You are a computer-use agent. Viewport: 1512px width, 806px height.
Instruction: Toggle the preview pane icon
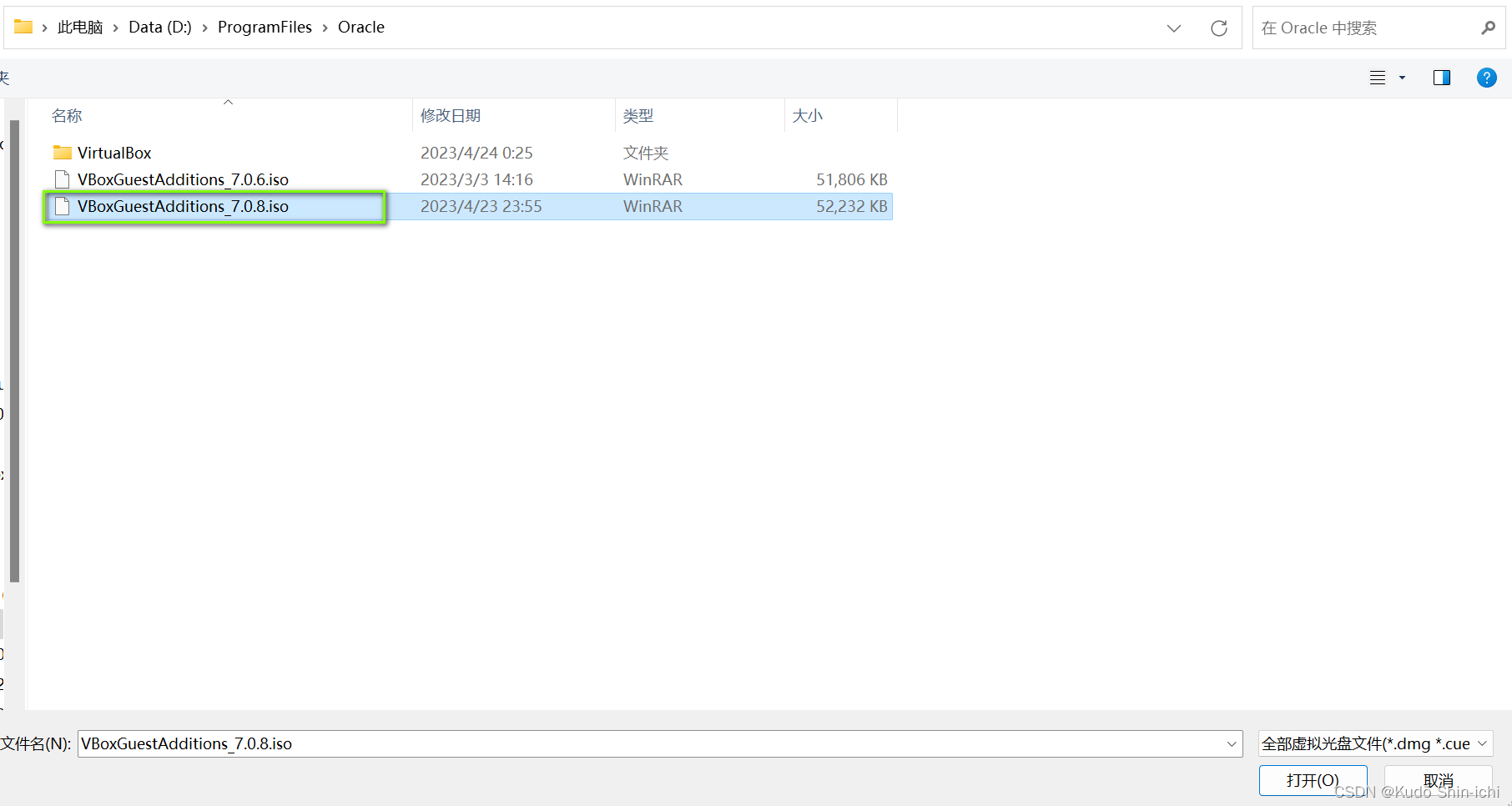point(1442,78)
